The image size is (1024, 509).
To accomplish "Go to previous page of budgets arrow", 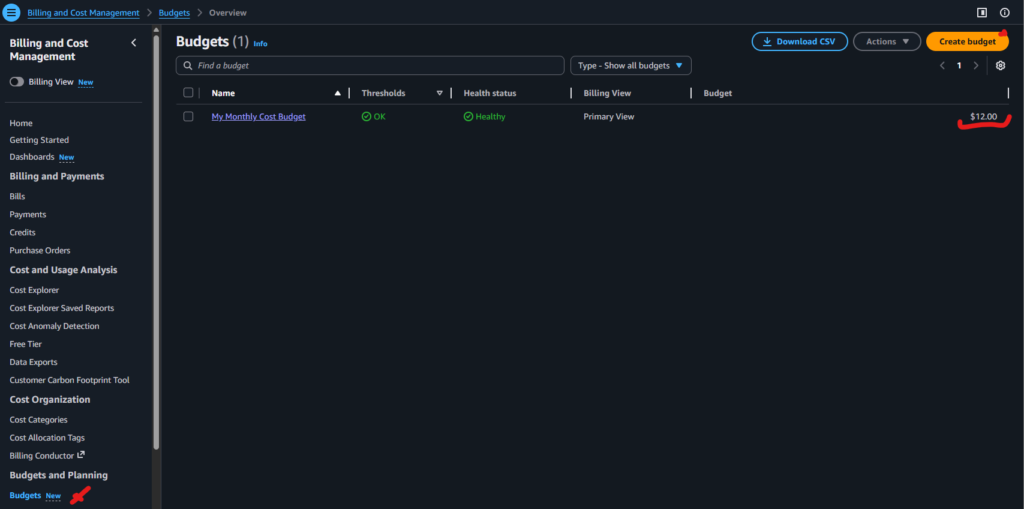I will pos(941,66).
